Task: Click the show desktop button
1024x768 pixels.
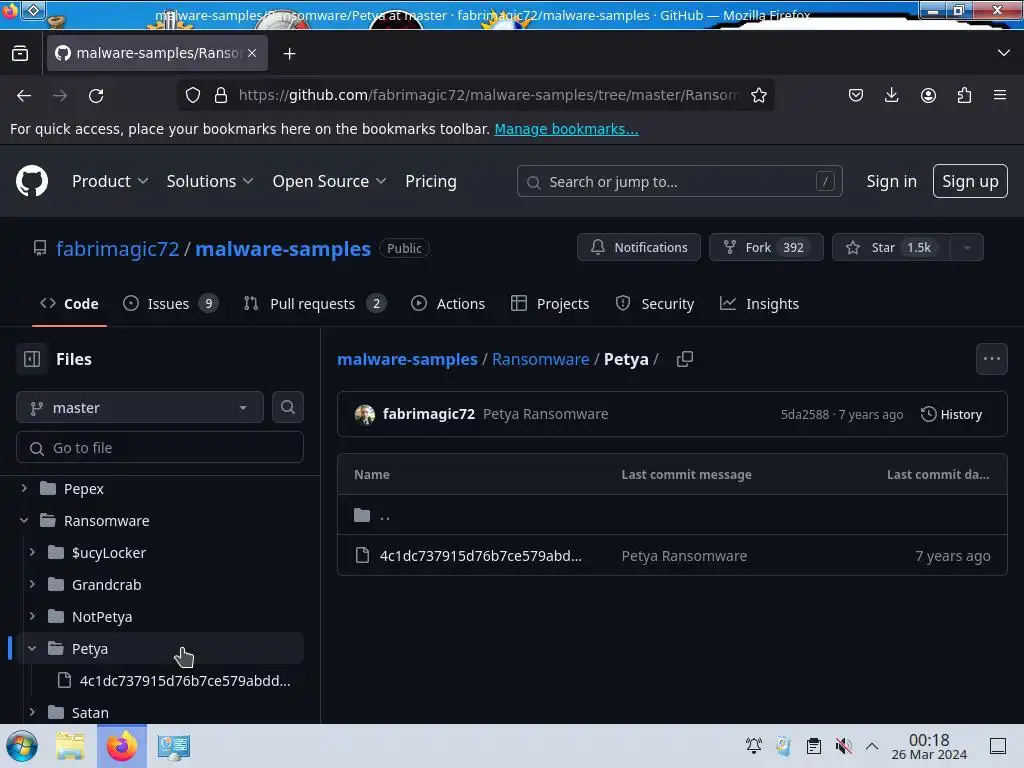Action: pos(997,746)
